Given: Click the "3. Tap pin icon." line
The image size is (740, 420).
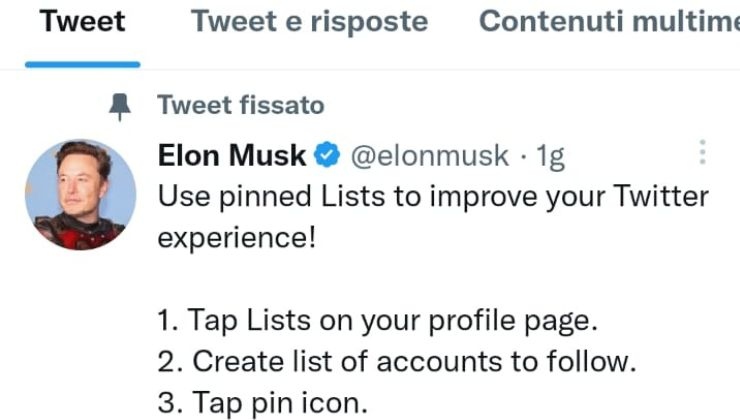Looking at the screenshot, I should click(x=263, y=402).
